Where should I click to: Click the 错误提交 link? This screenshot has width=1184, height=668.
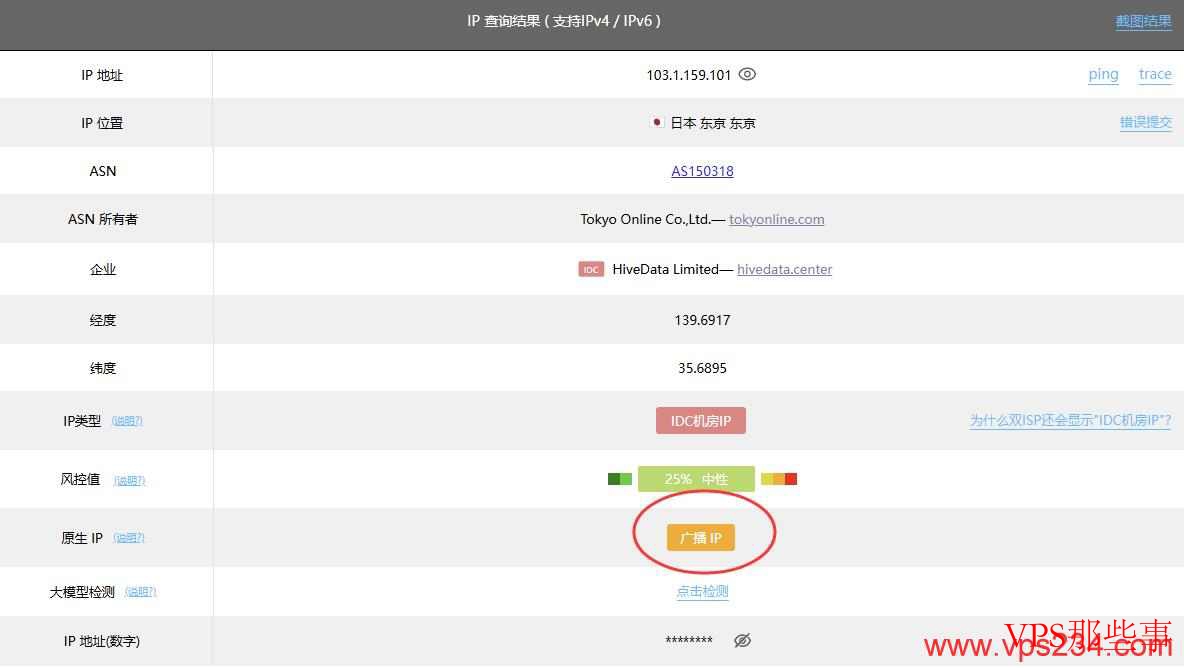click(1145, 122)
